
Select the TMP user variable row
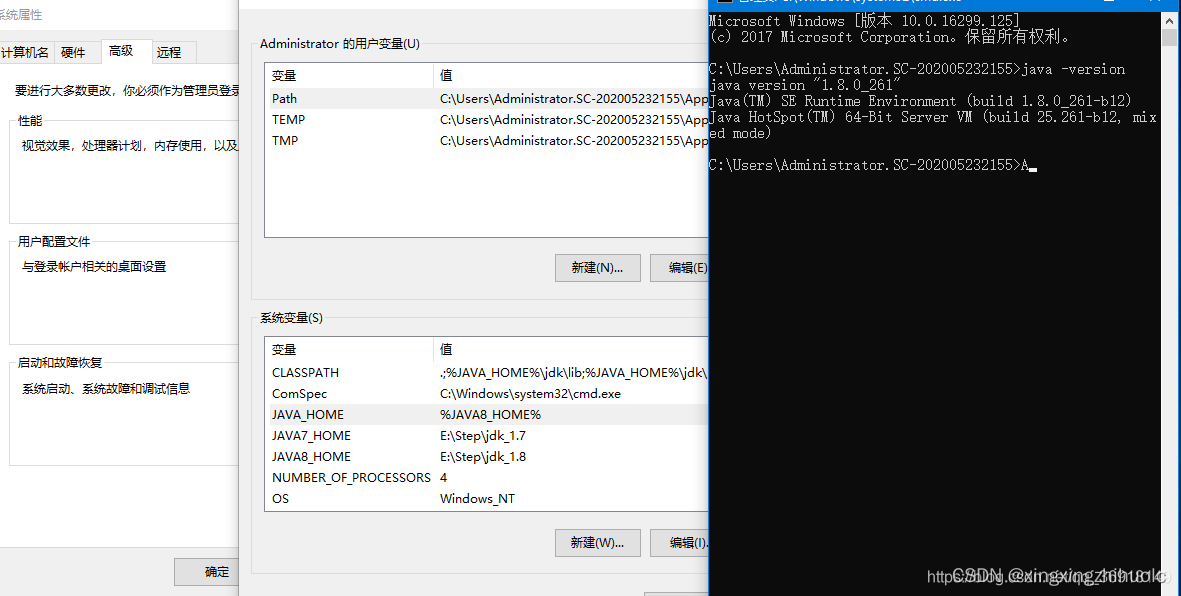[488, 141]
